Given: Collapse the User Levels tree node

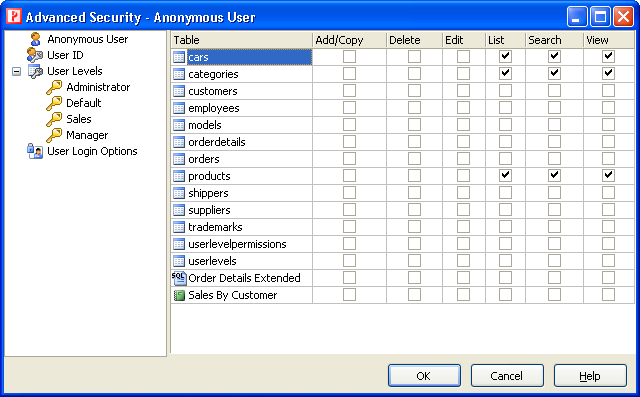Looking at the screenshot, I should [x=16, y=72].
